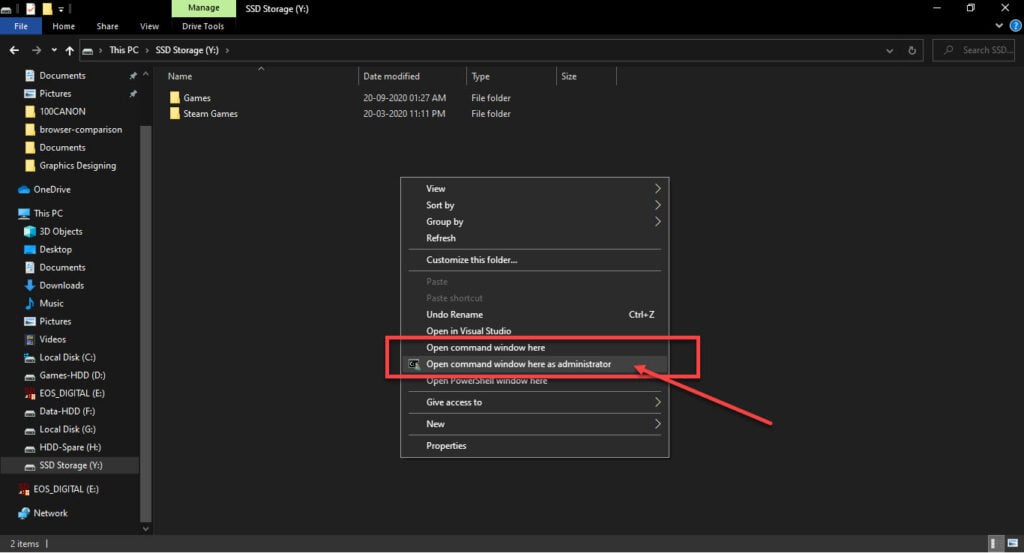
Task: Open the 3D Objects icon
Action: tap(29, 232)
